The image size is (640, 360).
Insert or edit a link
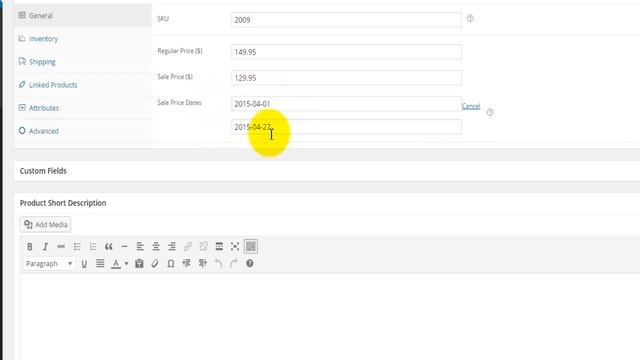[188, 247]
